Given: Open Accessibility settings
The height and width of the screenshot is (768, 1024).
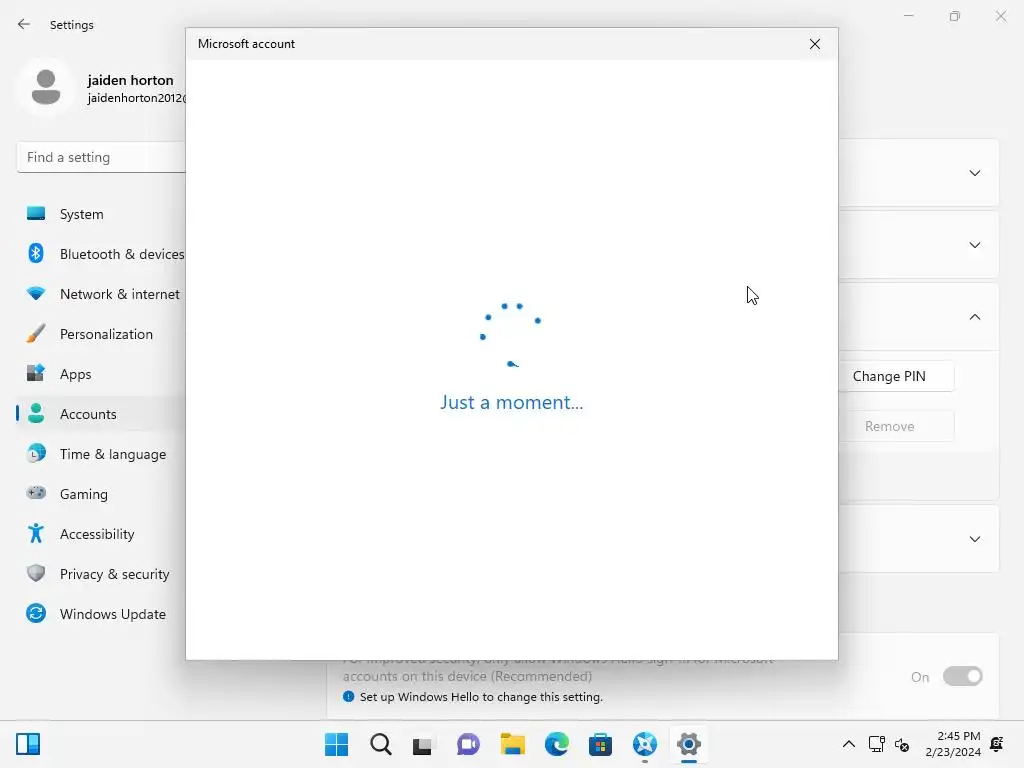Looking at the screenshot, I should pos(101,534).
